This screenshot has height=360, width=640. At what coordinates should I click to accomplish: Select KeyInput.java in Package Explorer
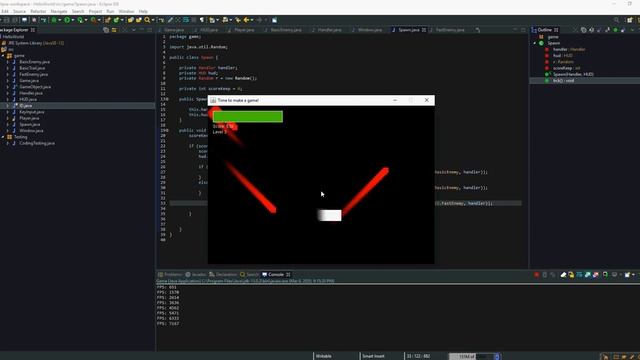(32, 112)
